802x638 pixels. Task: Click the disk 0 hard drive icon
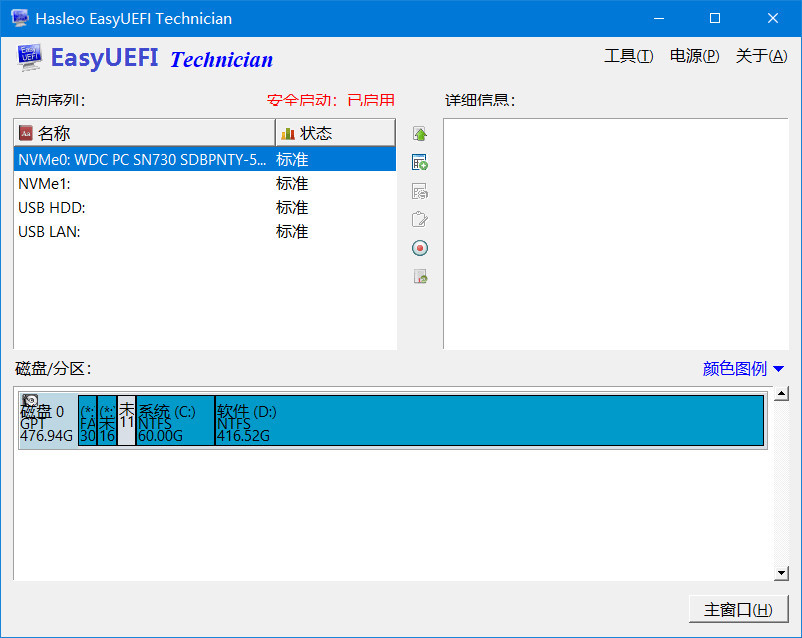tap(30, 402)
